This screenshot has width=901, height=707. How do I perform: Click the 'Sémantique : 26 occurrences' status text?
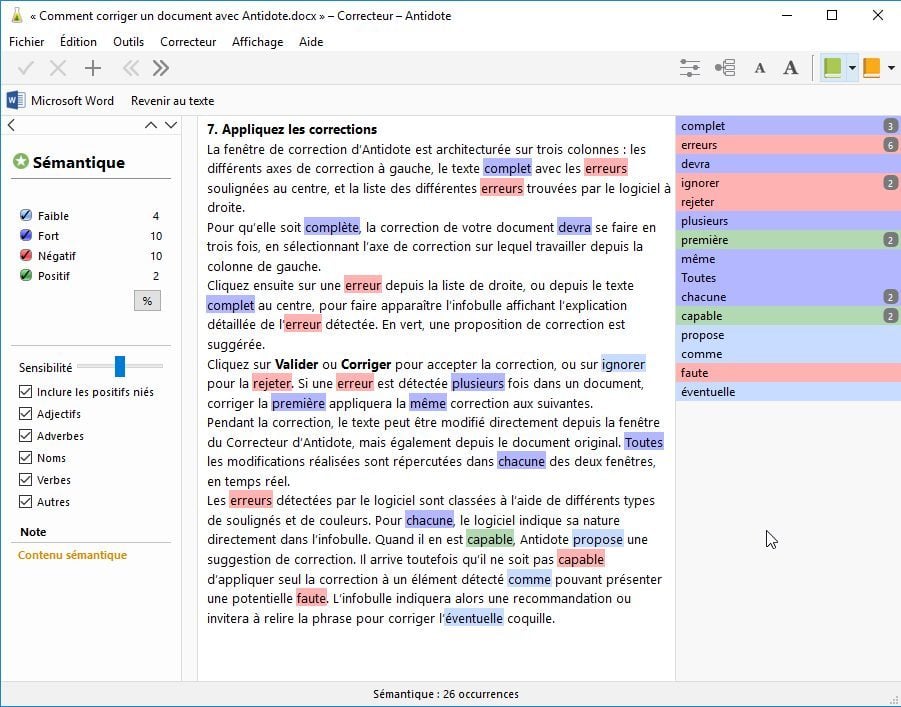click(446, 694)
